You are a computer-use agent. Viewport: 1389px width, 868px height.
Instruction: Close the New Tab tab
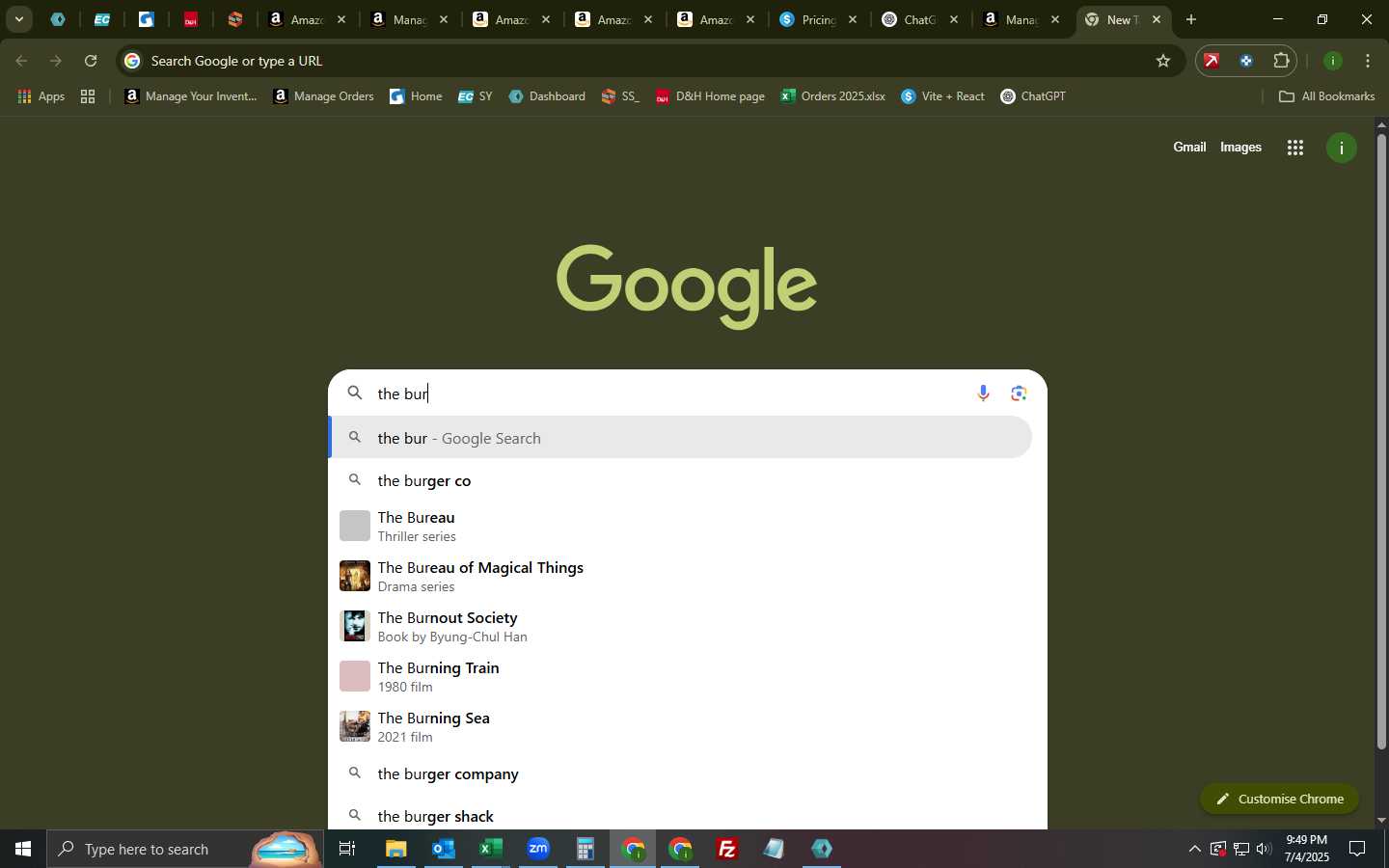pyautogui.click(x=1157, y=19)
